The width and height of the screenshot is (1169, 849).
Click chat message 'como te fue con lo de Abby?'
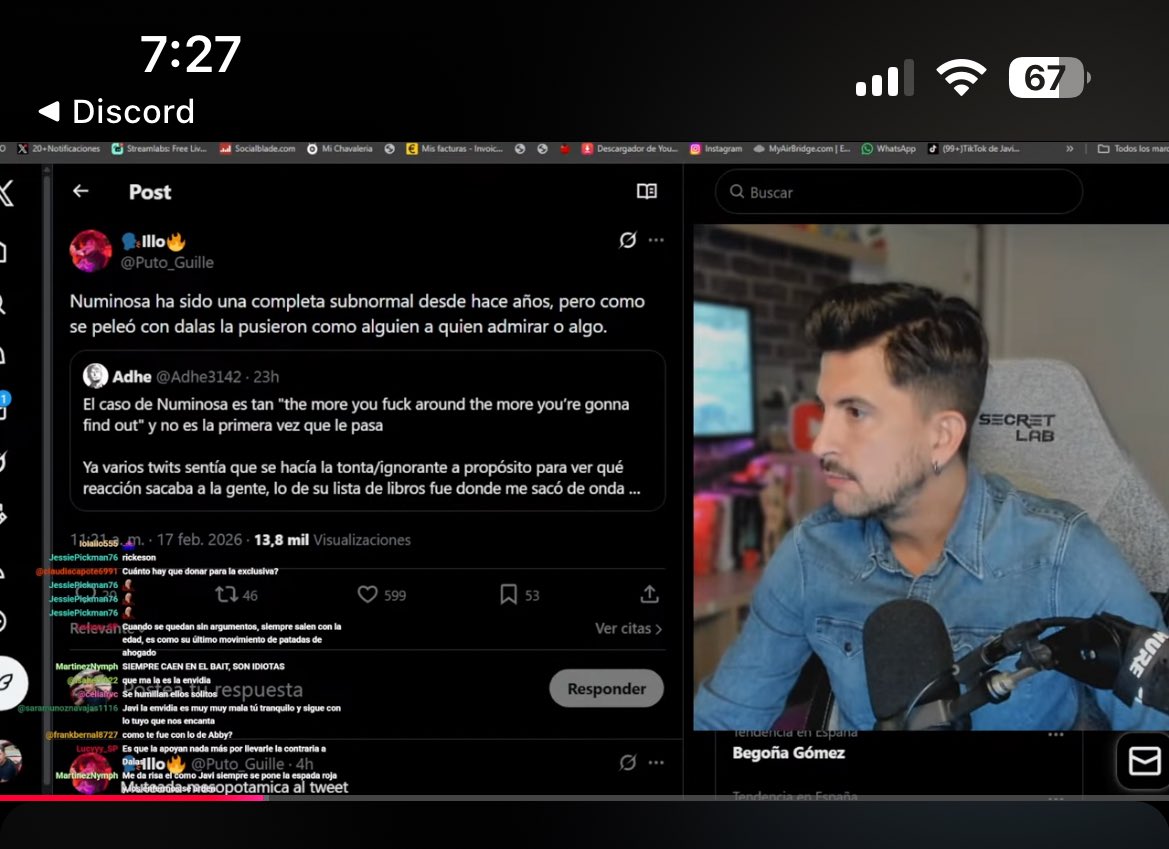[177, 735]
